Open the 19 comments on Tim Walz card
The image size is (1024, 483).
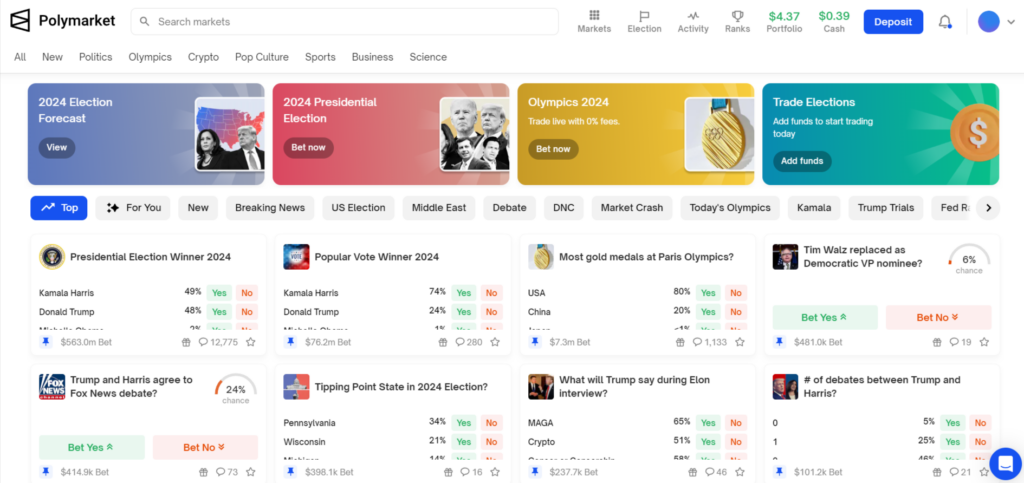(960, 342)
